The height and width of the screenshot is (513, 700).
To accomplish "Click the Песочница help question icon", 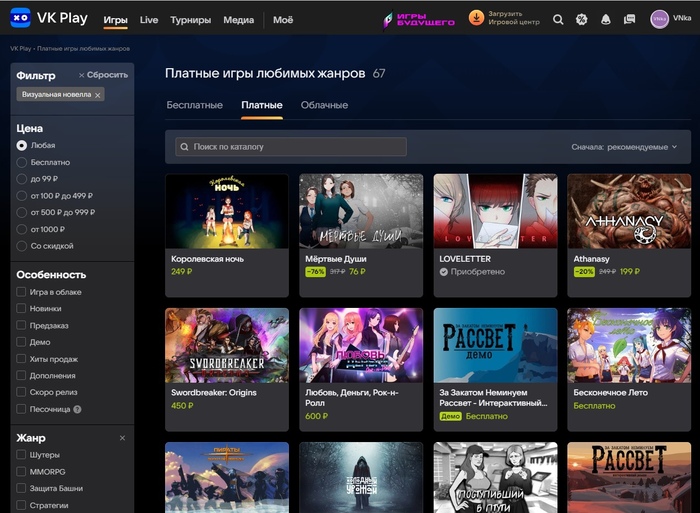I will (x=77, y=409).
